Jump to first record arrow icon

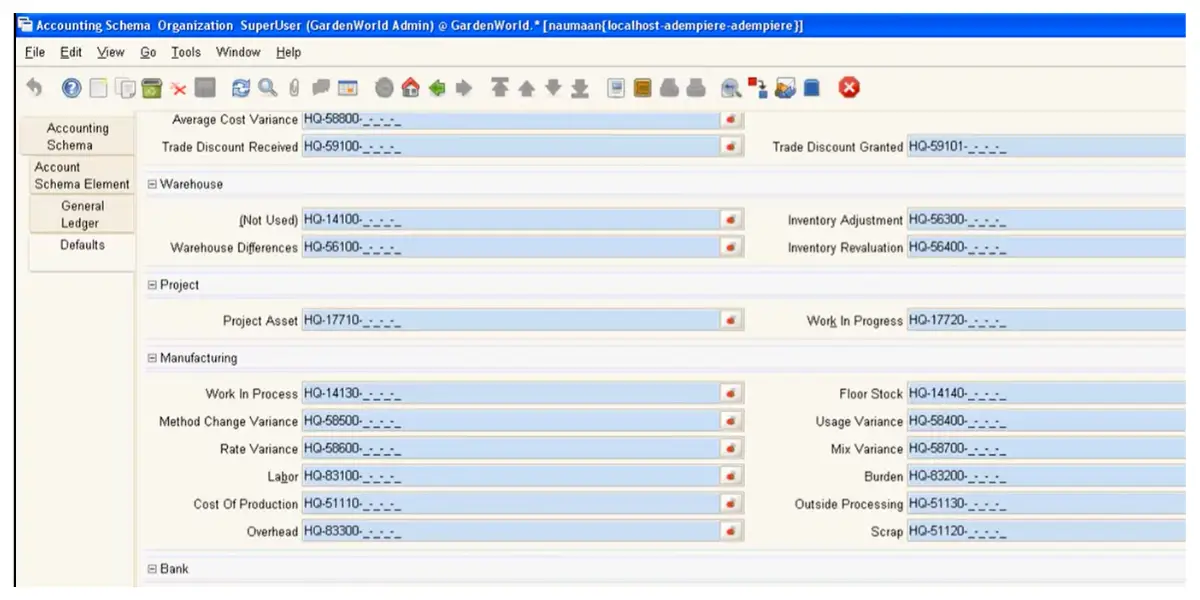[500, 89]
